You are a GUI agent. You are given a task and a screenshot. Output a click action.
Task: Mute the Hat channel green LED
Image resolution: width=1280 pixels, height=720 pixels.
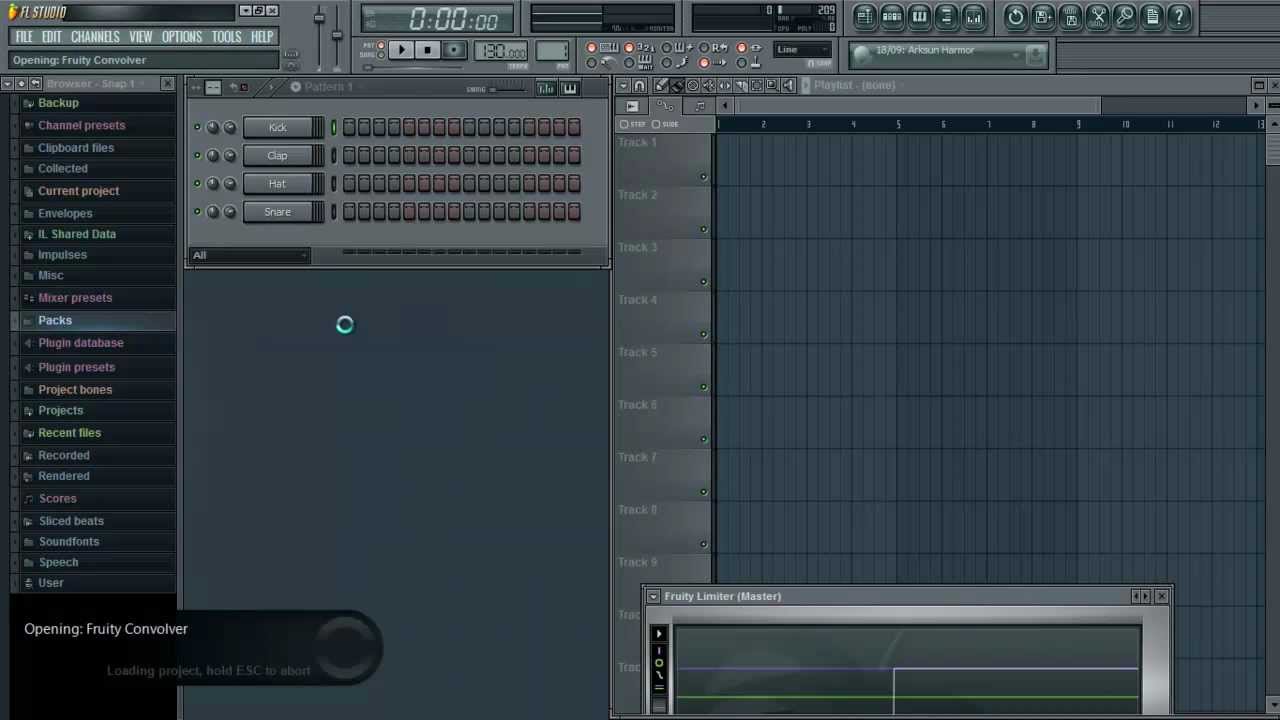[197, 183]
